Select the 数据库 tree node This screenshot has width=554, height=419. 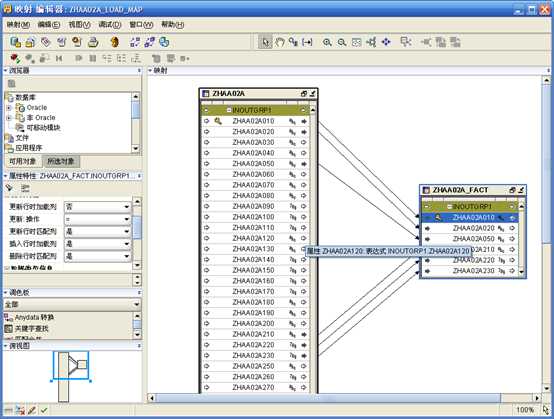(25, 97)
